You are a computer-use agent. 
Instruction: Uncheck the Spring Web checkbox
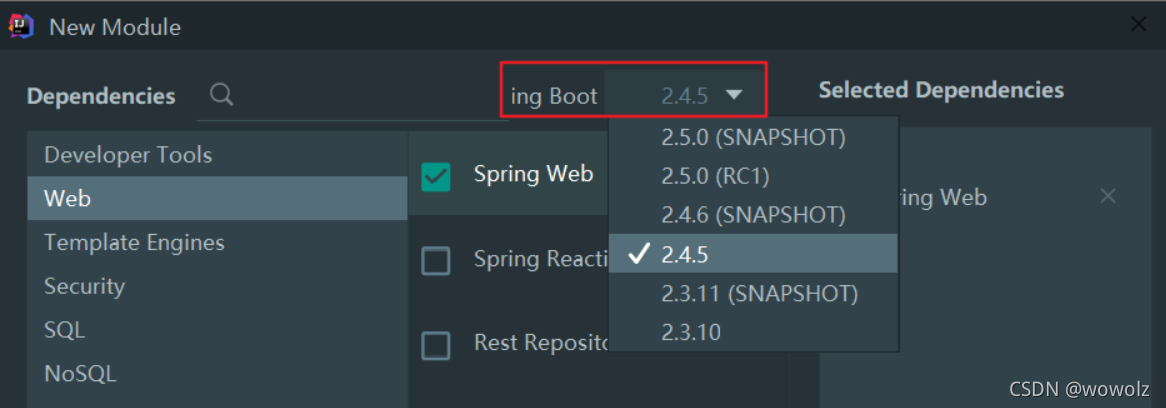436,176
